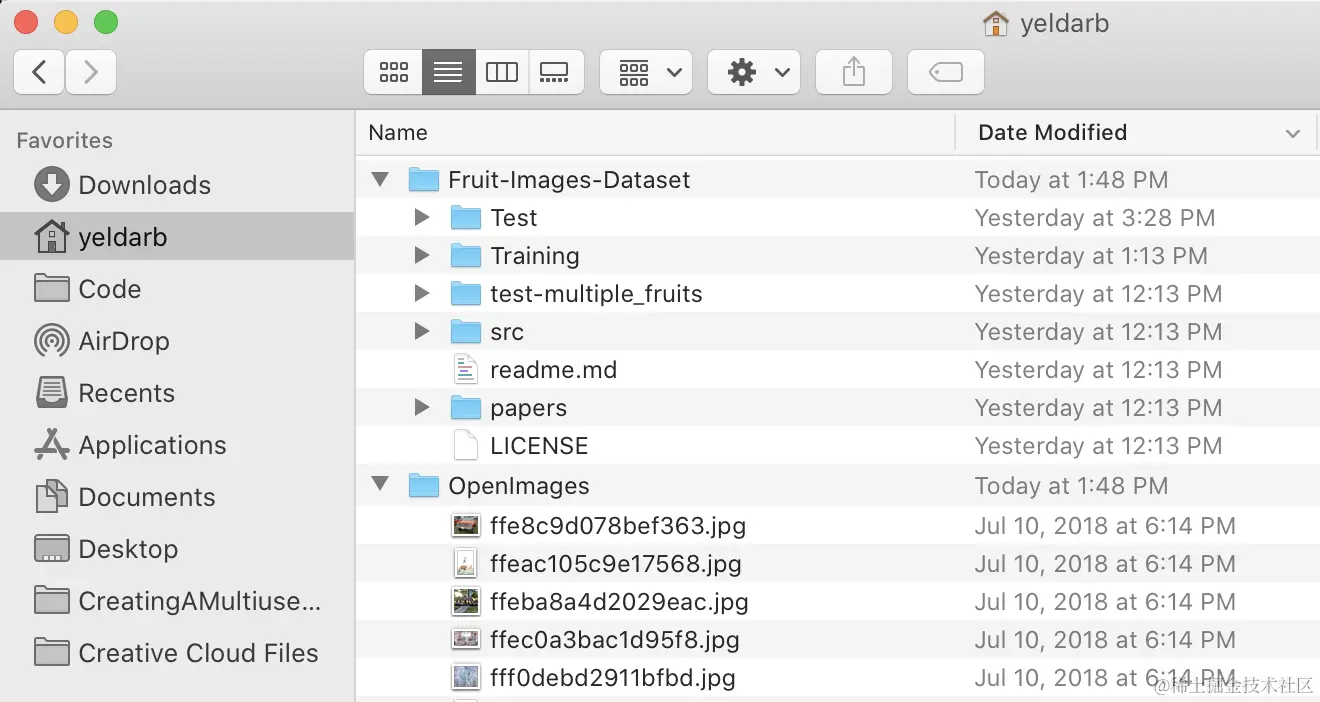
Task: Collapse the Fruit-Images-Dataset folder
Action: [x=379, y=179]
